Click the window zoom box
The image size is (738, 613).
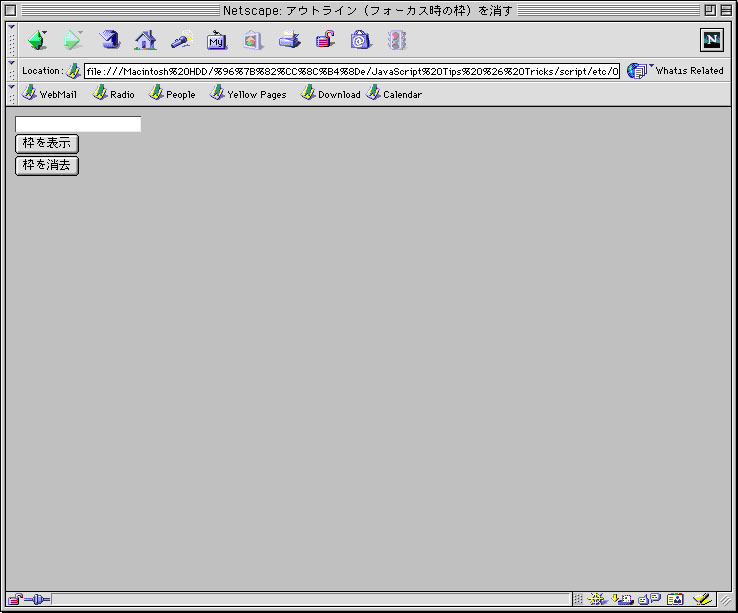(710, 10)
